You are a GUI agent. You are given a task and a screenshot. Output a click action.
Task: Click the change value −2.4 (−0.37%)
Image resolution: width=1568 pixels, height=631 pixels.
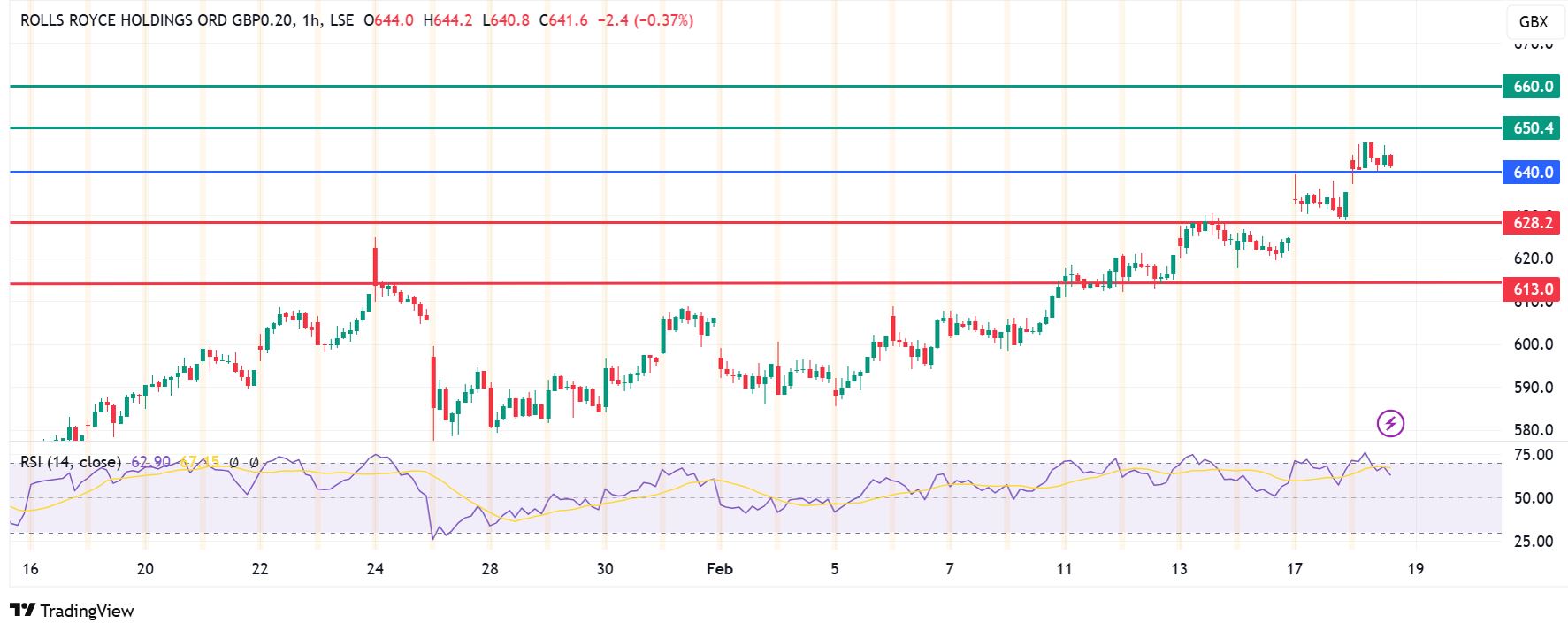pyautogui.click(x=646, y=20)
